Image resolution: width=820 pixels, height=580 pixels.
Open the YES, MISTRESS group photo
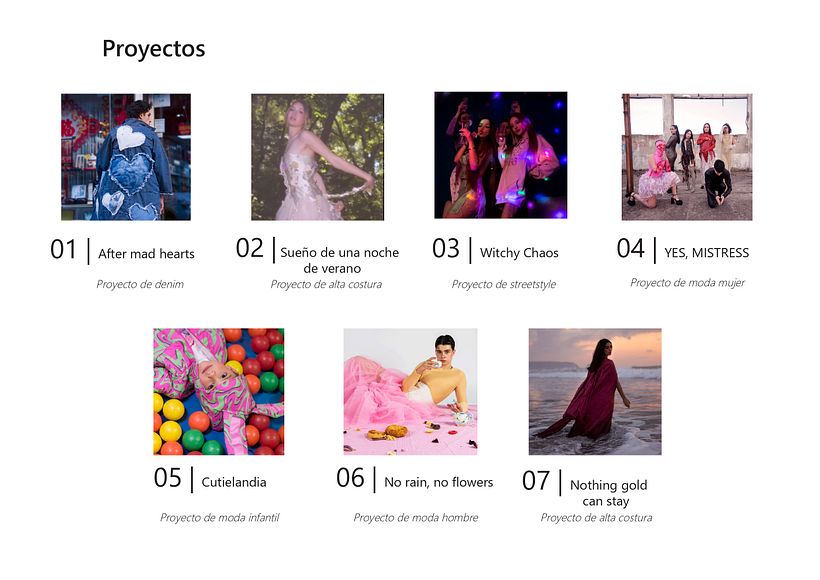[x=687, y=157]
